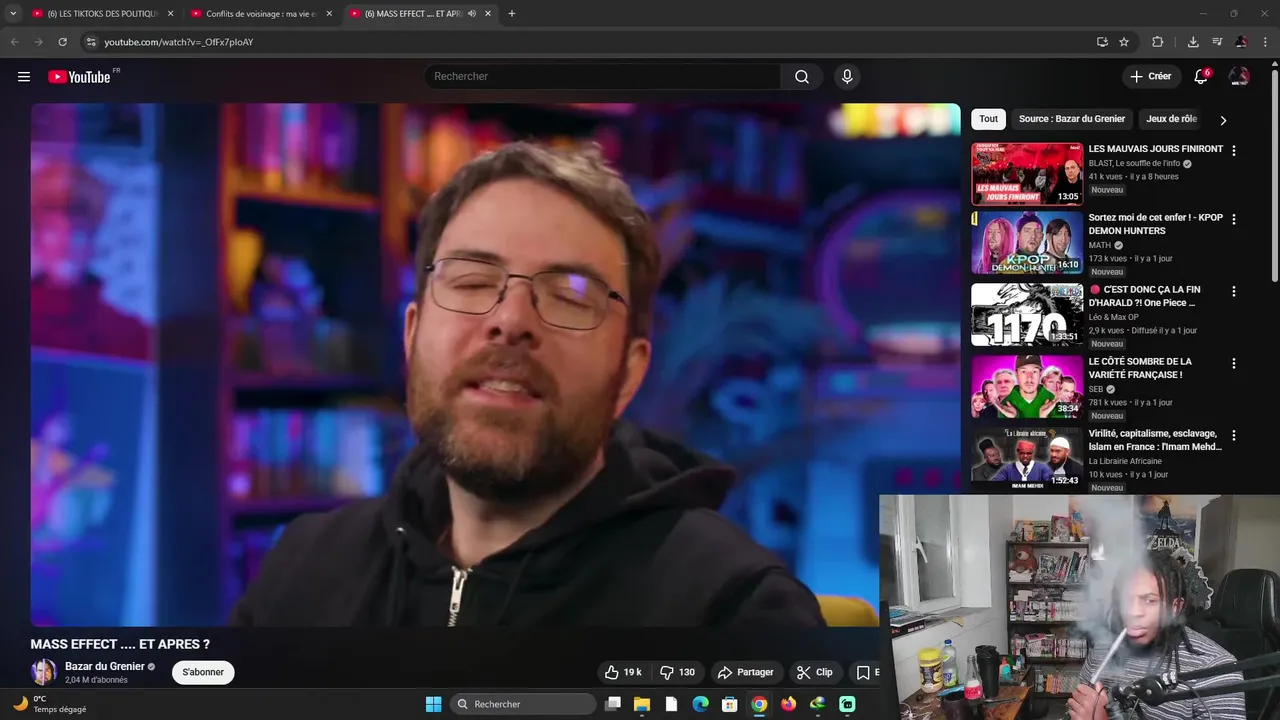Image resolution: width=1280 pixels, height=720 pixels.
Task: Create a clip with the Clip button
Action: click(x=815, y=672)
